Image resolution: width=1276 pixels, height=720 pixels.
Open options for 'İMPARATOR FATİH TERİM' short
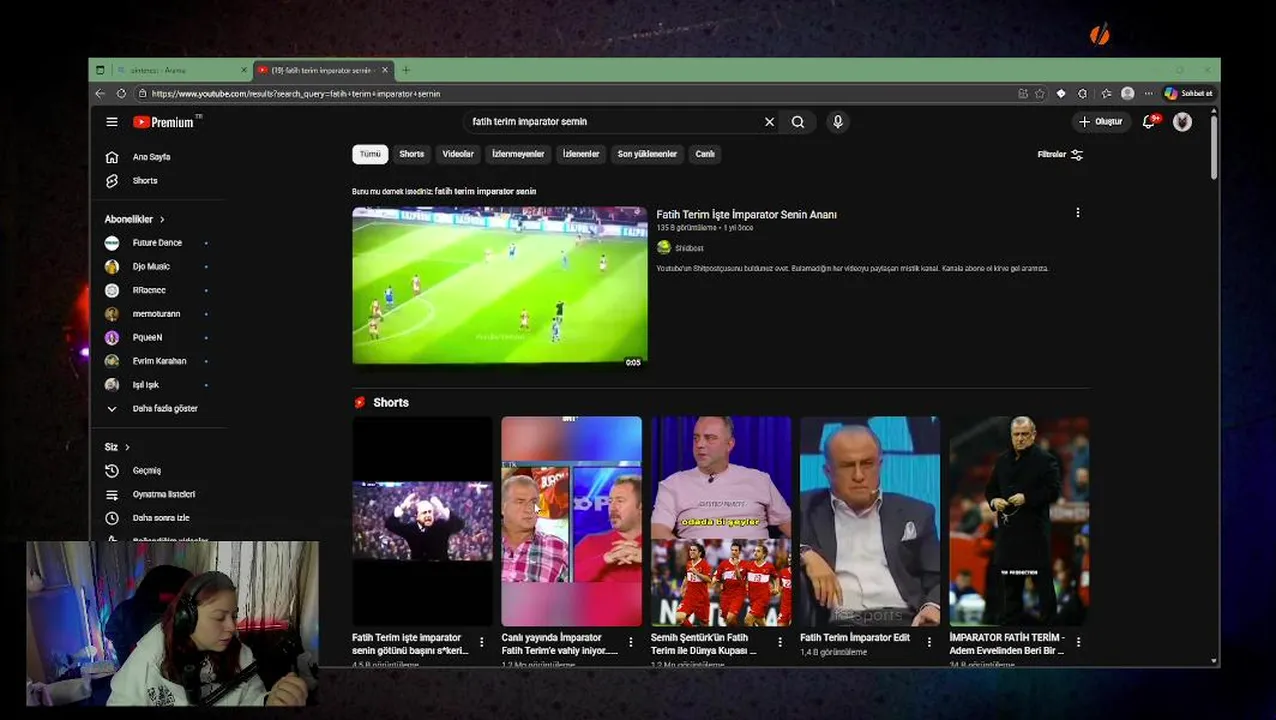pos(1078,642)
